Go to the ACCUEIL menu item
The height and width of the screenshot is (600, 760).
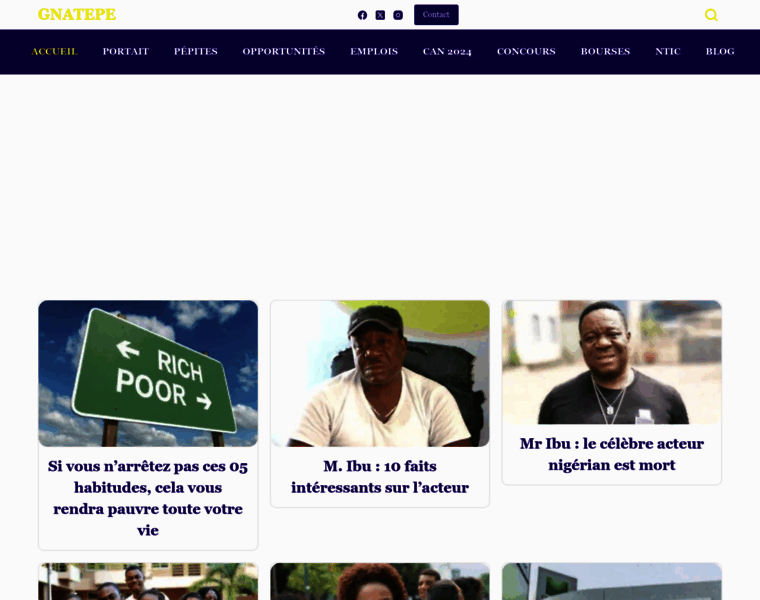click(x=54, y=51)
